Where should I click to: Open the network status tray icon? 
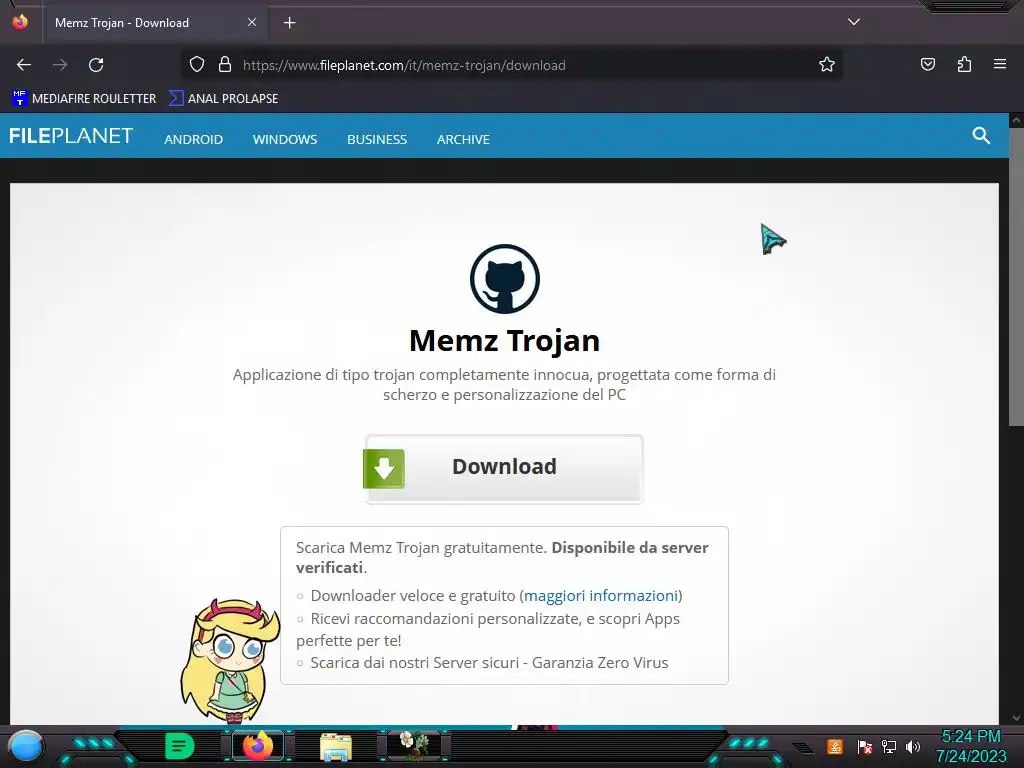(889, 746)
